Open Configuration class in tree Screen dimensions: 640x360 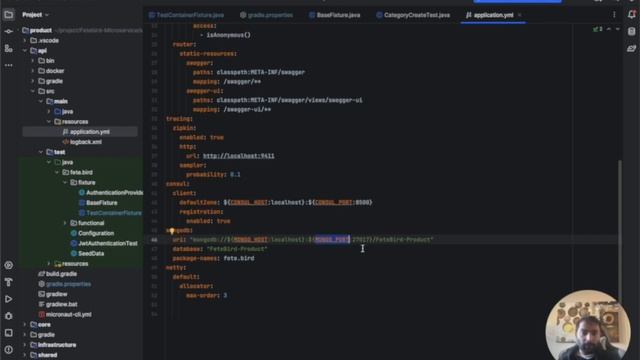[x=96, y=233]
